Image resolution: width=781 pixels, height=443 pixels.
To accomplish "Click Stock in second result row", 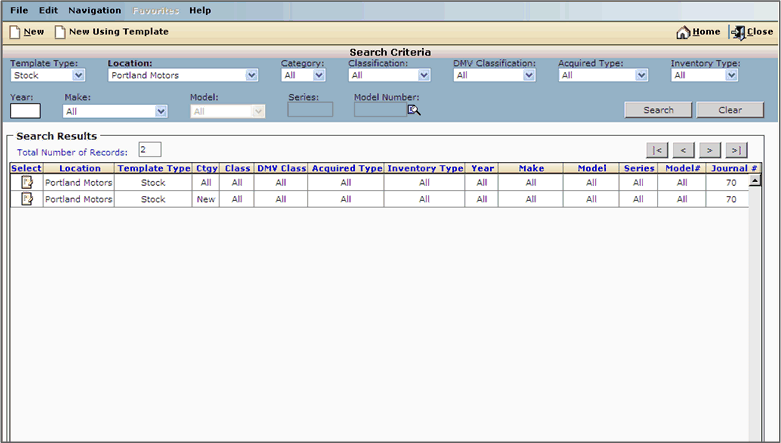I will 153,199.
